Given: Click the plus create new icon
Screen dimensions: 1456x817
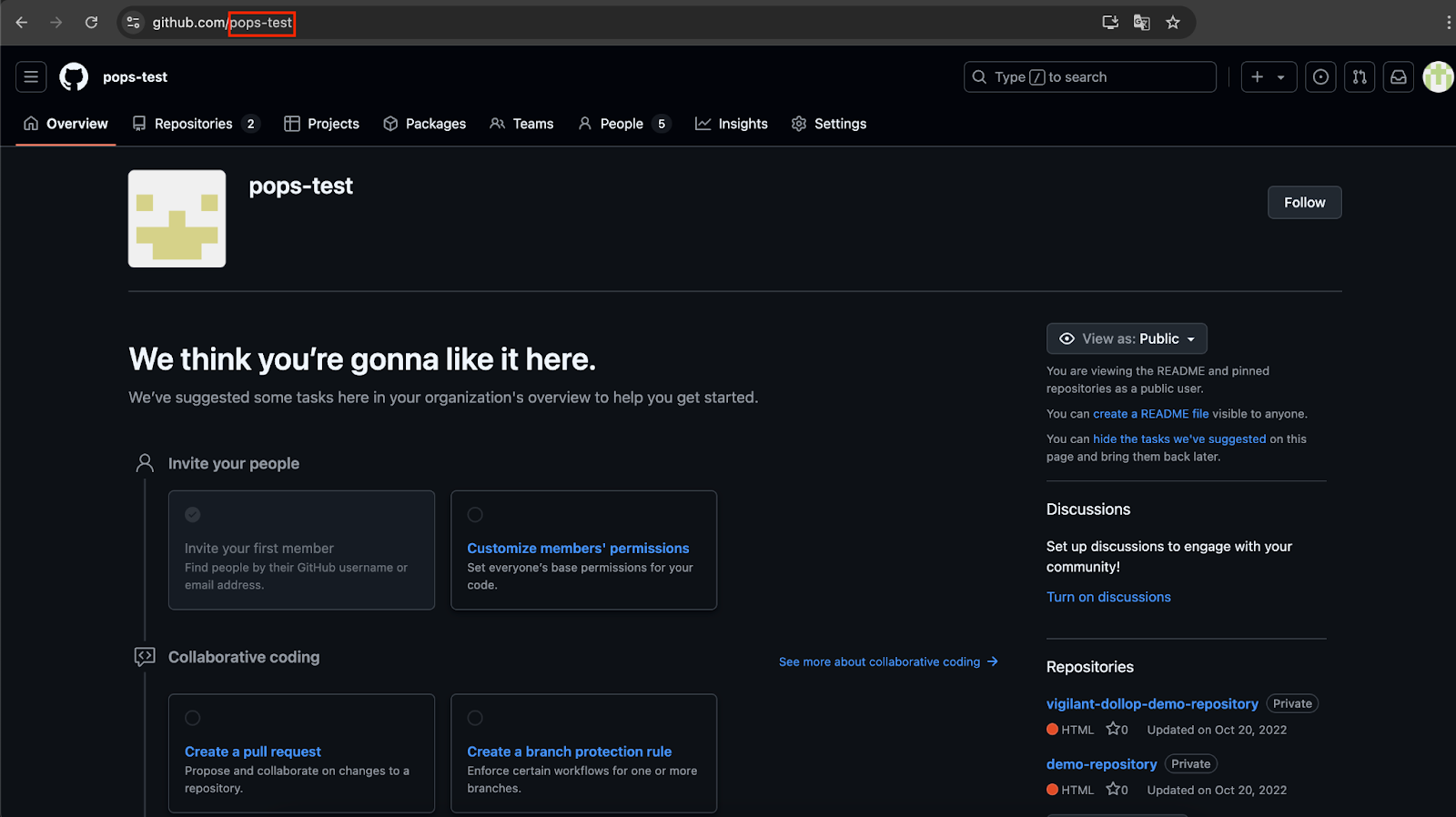Looking at the screenshot, I should (x=1258, y=77).
